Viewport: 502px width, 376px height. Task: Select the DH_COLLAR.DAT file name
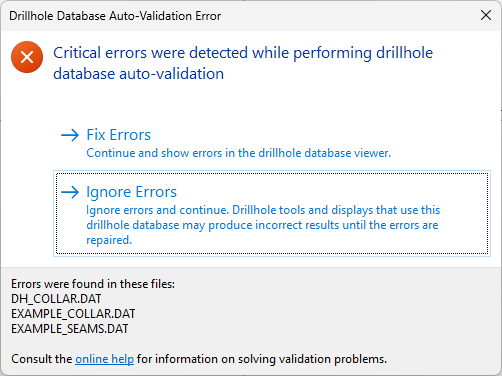(56, 299)
